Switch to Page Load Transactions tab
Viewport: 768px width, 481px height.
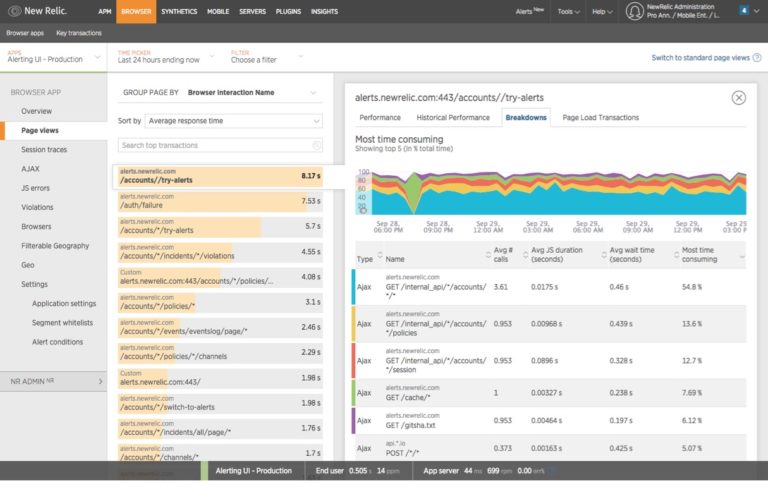[x=600, y=117]
